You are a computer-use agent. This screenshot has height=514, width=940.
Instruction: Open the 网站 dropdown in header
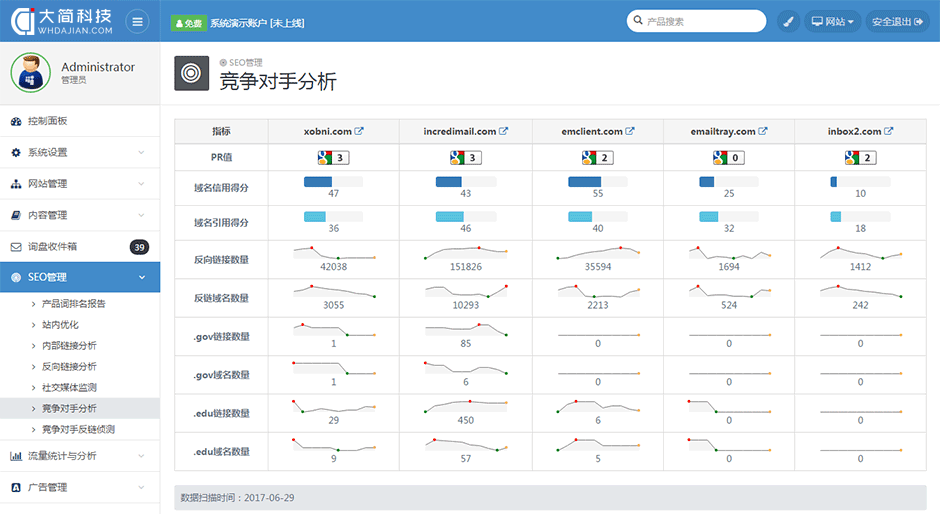[833, 21]
